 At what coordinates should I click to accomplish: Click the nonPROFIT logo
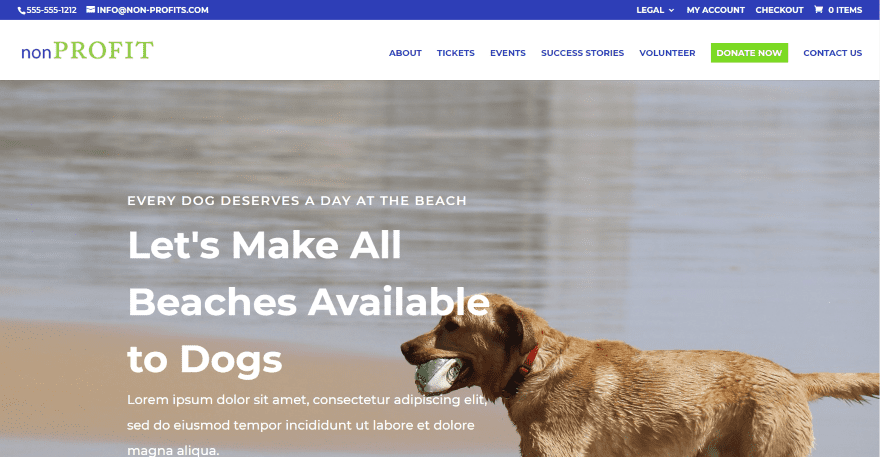click(x=87, y=51)
